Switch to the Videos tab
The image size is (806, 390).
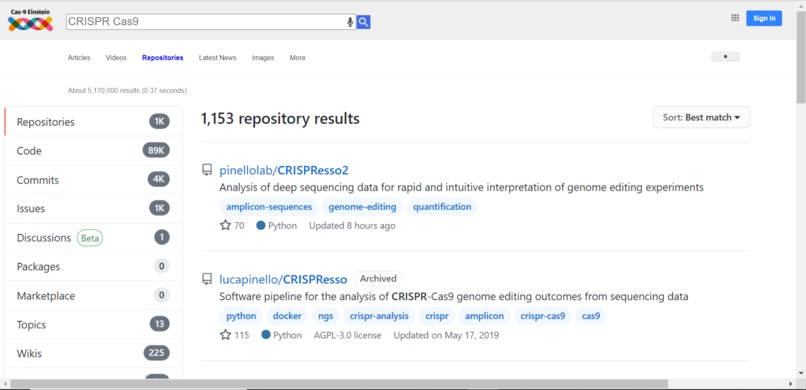[x=116, y=58]
